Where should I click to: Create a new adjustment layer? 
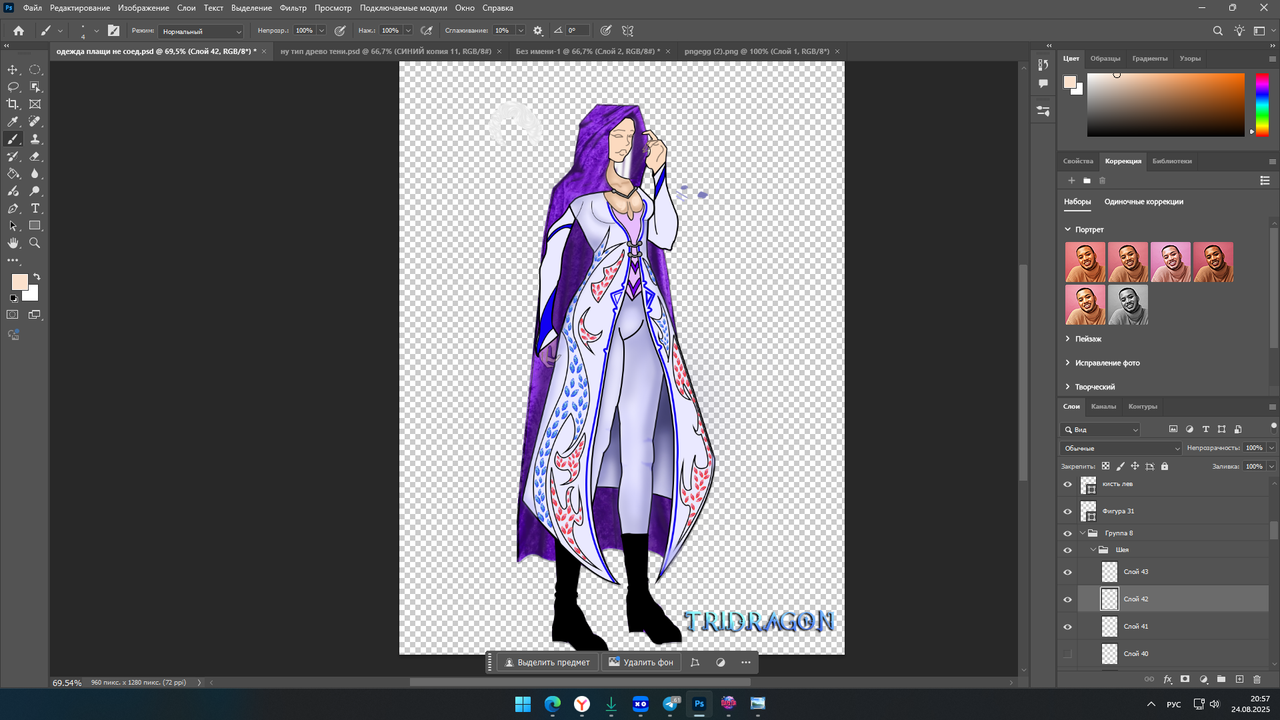click(x=1203, y=679)
